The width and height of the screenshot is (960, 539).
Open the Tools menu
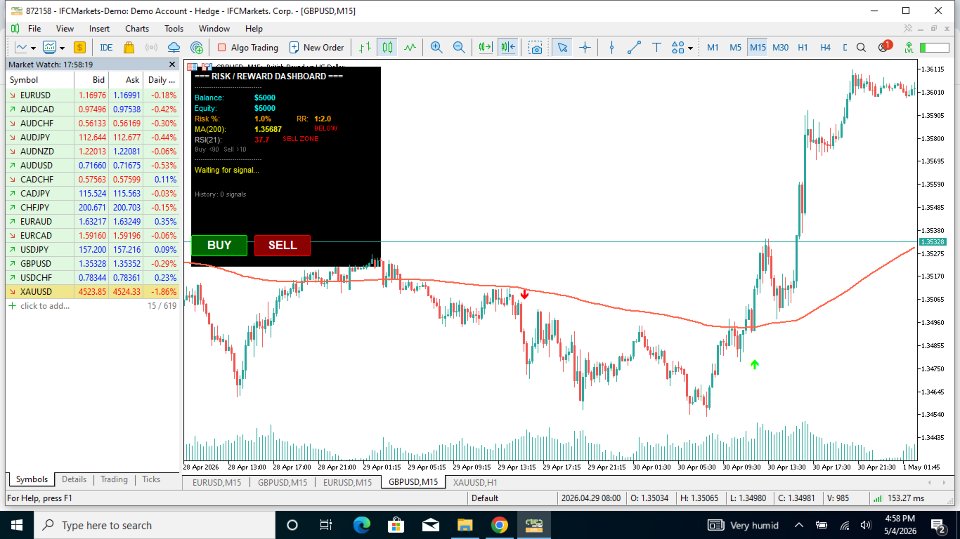click(174, 28)
